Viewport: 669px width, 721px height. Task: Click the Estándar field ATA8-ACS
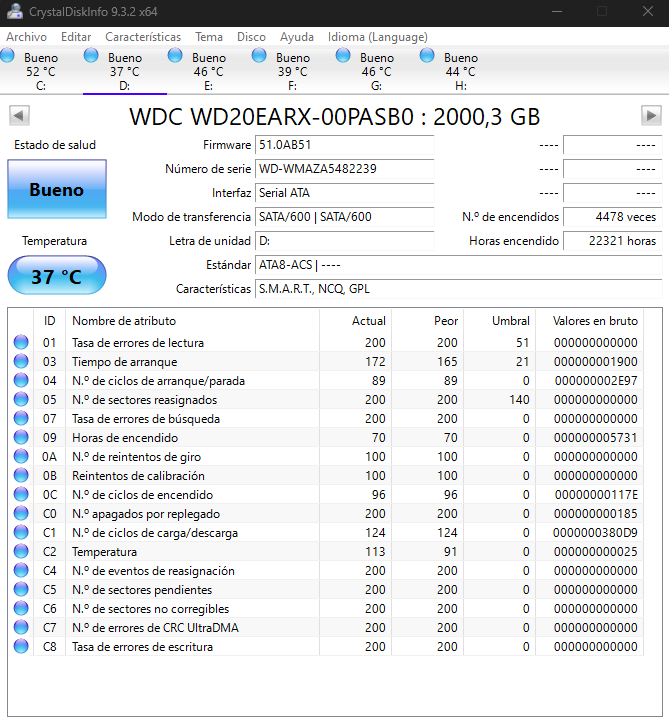tap(458, 265)
